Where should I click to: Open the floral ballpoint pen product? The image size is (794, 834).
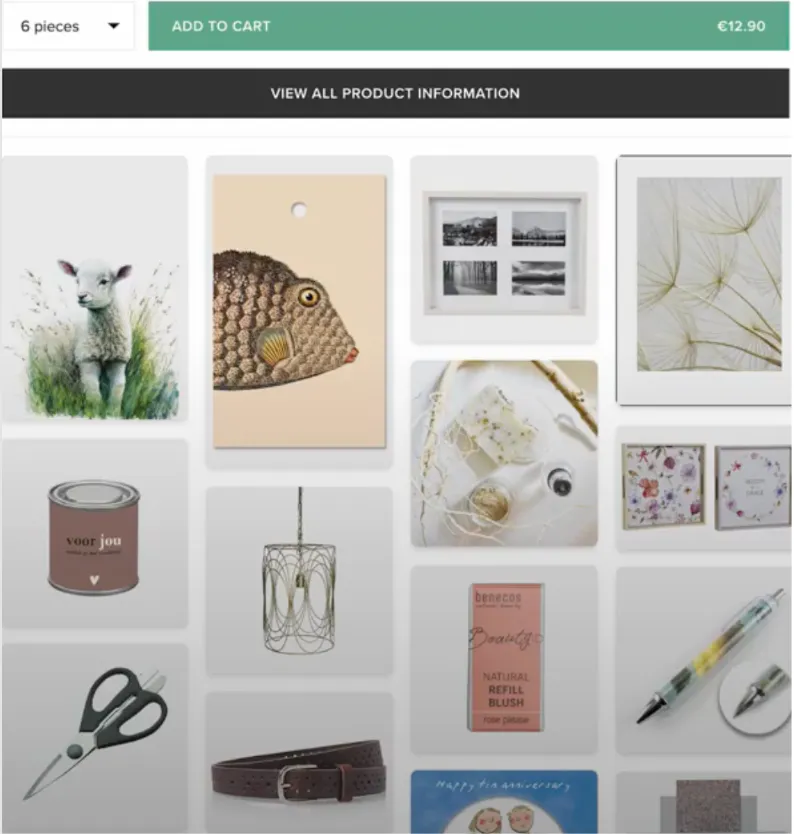[x=704, y=661]
